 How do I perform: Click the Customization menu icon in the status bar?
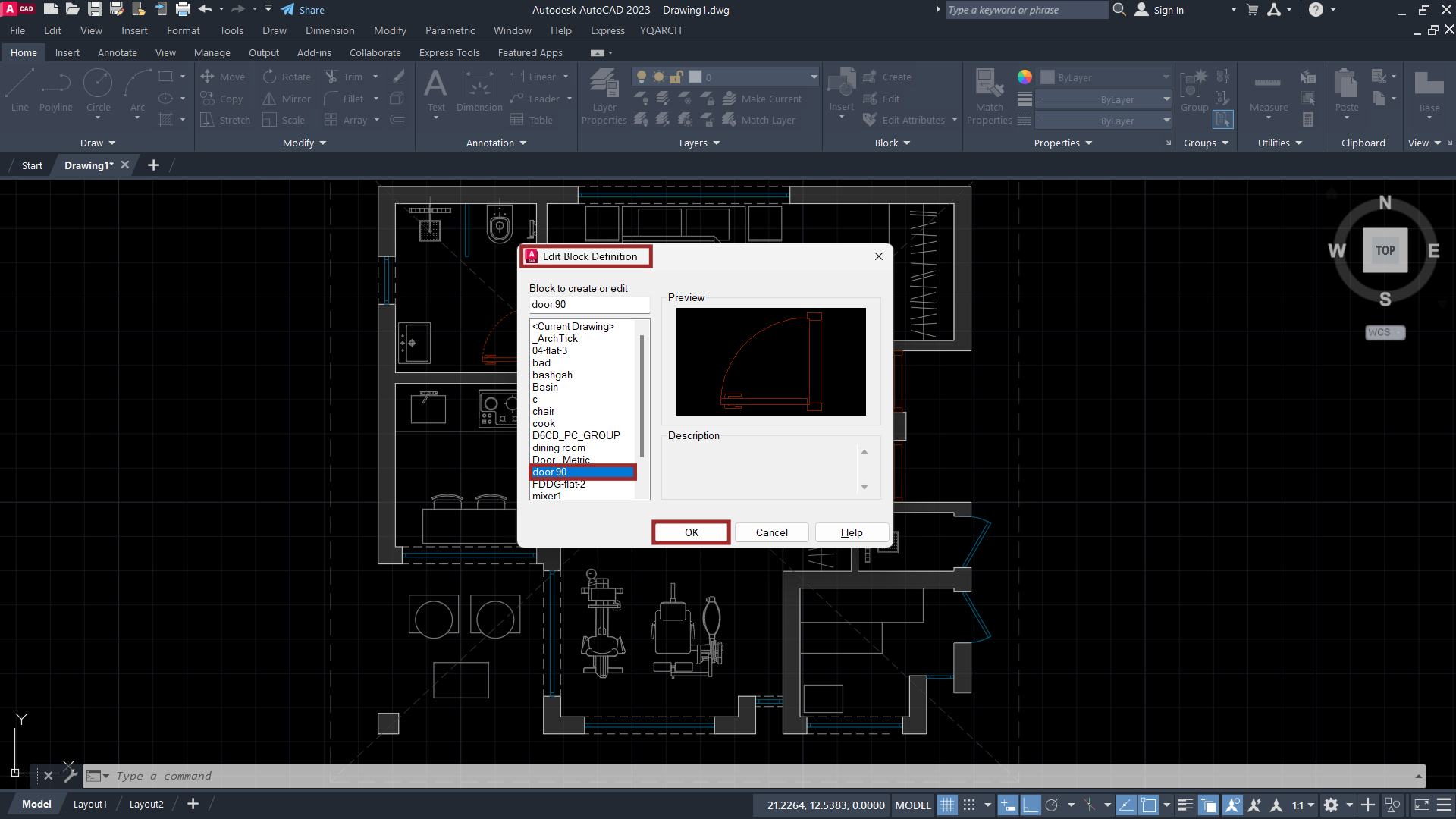click(1444, 805)
